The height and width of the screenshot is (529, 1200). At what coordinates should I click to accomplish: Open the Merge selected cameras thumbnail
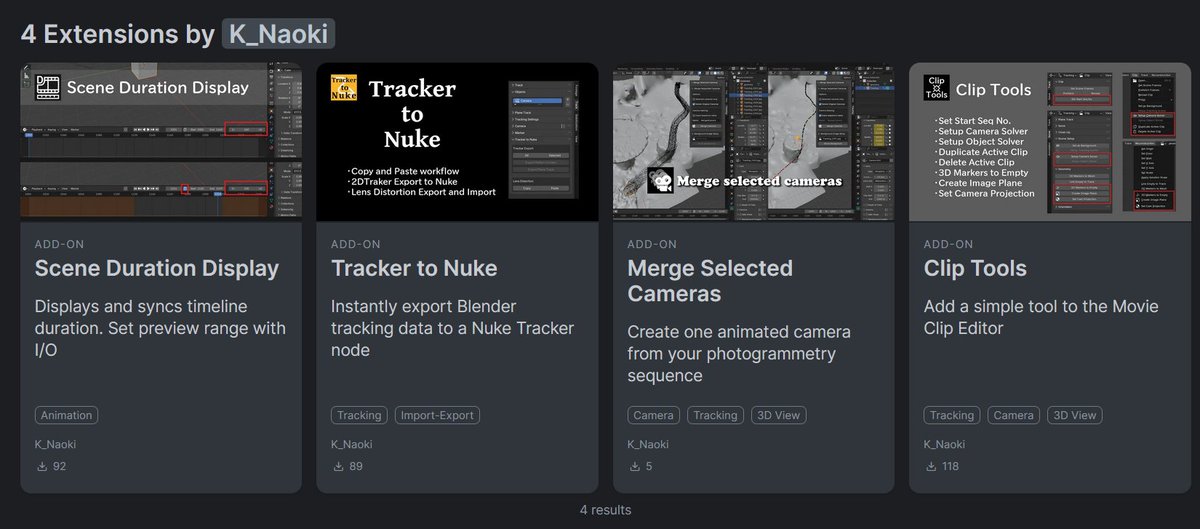tap(753, 141)
